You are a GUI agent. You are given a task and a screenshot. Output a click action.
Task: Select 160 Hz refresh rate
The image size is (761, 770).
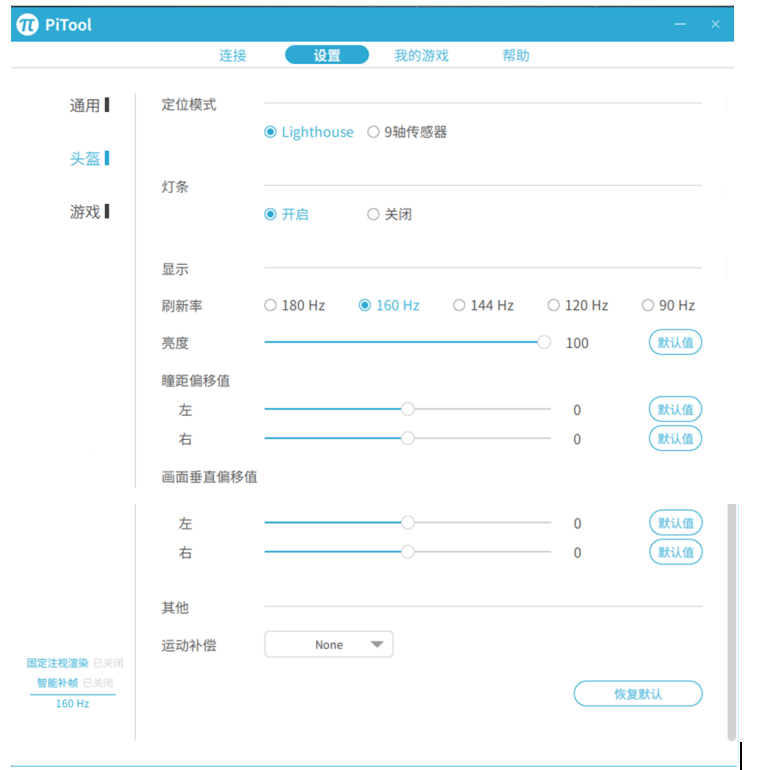[x=389, y=305]
